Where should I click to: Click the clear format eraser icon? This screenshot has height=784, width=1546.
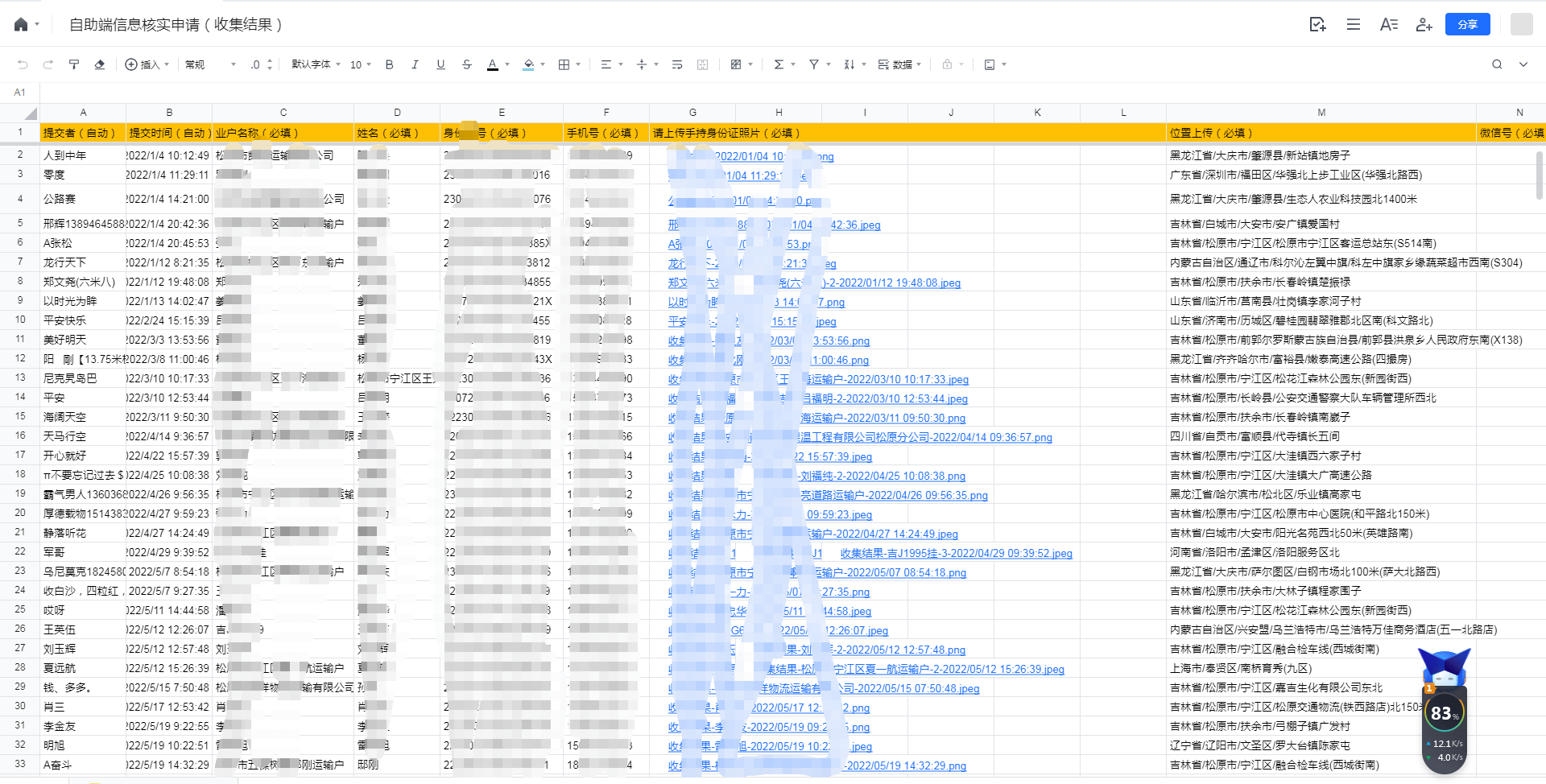click(x=100, y=64)
